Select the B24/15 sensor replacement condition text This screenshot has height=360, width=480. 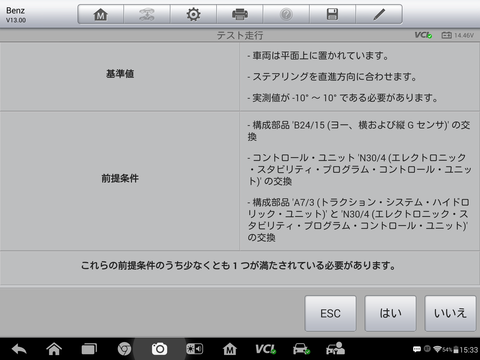click(x=359, y=131)
